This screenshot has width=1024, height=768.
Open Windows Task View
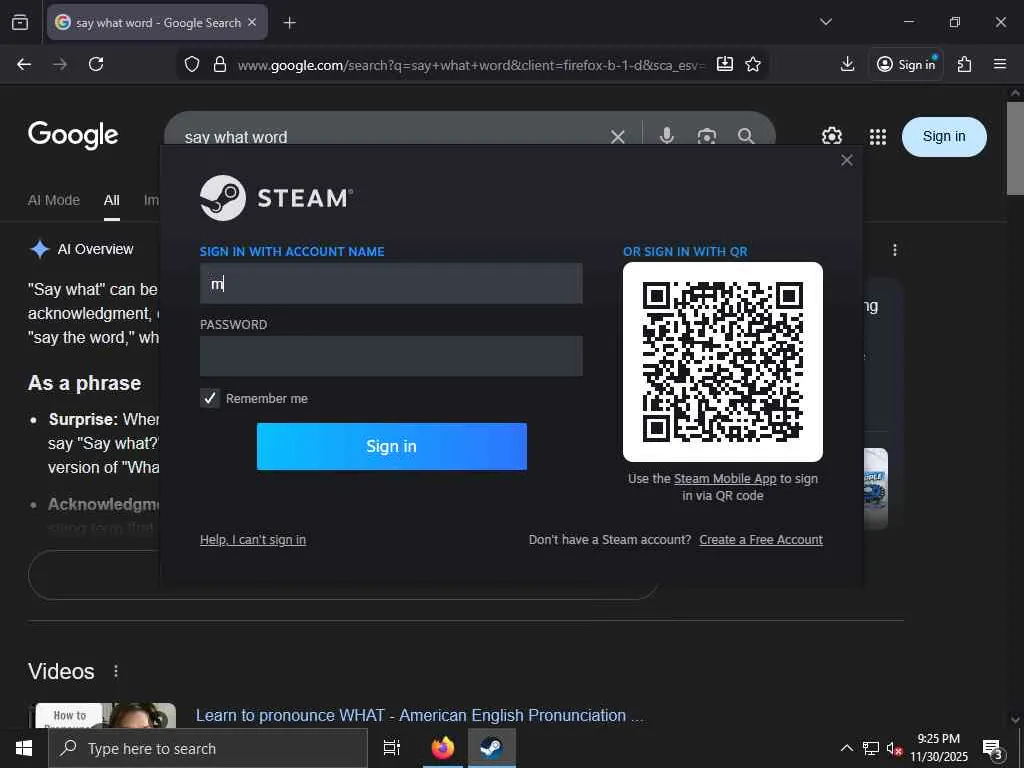tap(391, 748)
